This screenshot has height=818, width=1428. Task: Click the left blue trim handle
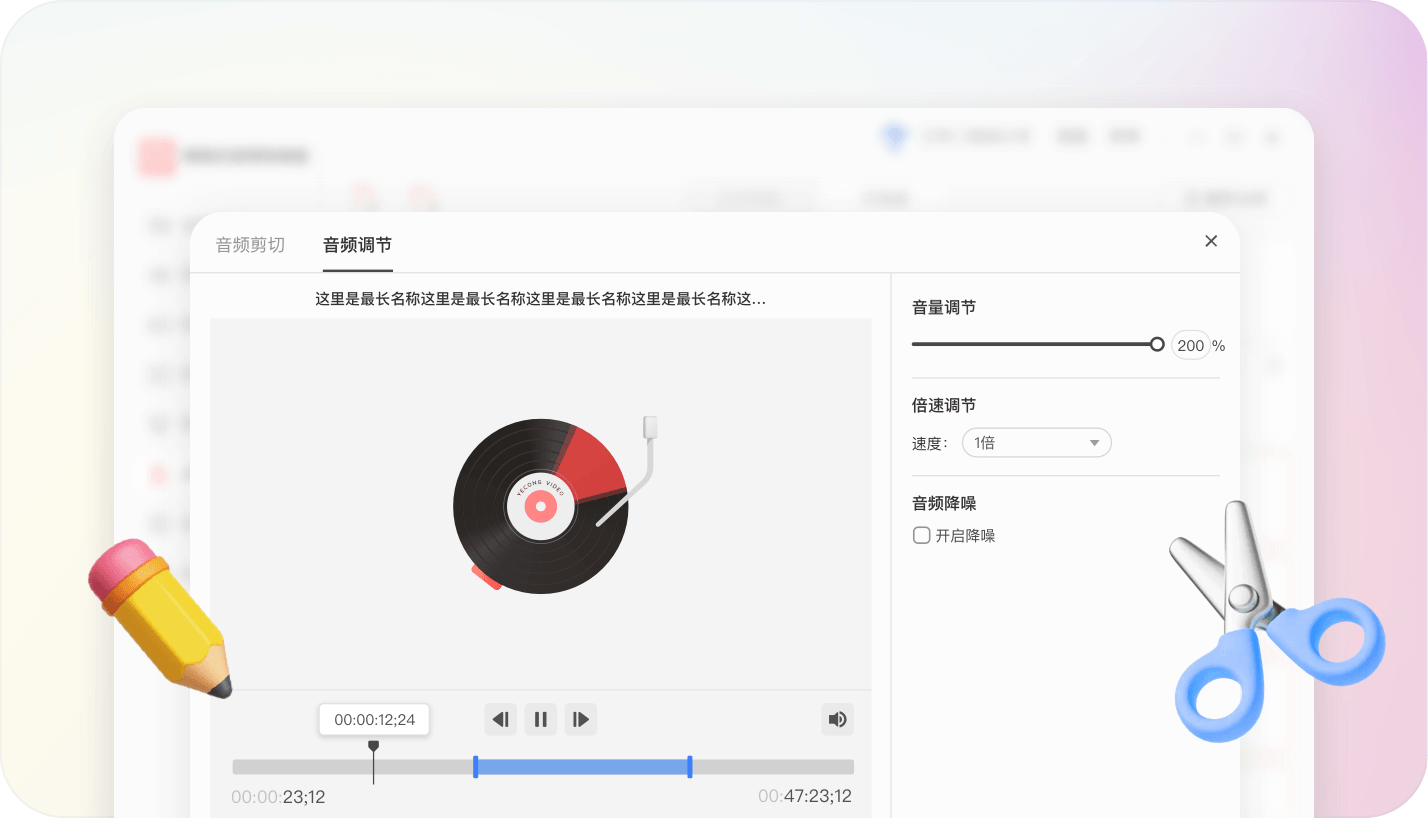(x=475, y=767)
